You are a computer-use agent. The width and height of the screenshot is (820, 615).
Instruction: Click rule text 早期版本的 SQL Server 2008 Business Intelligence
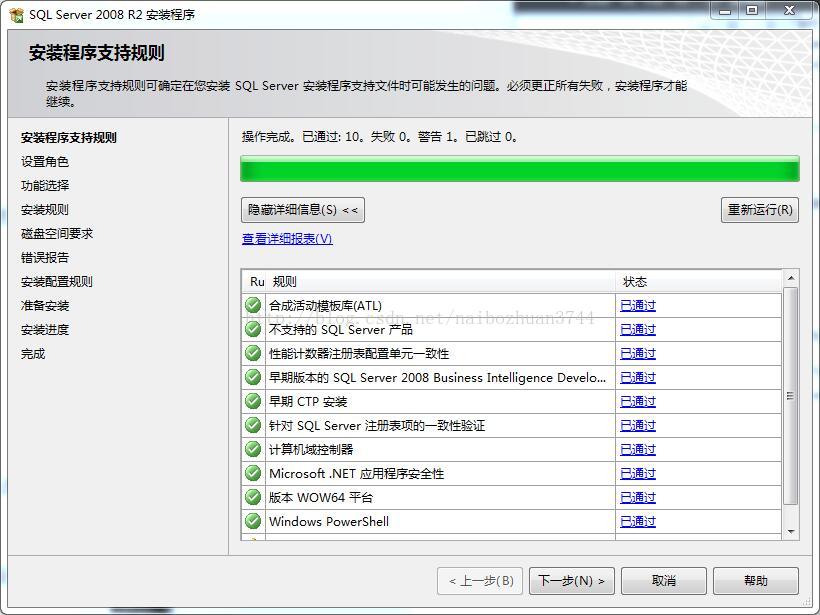pos(437,378)
